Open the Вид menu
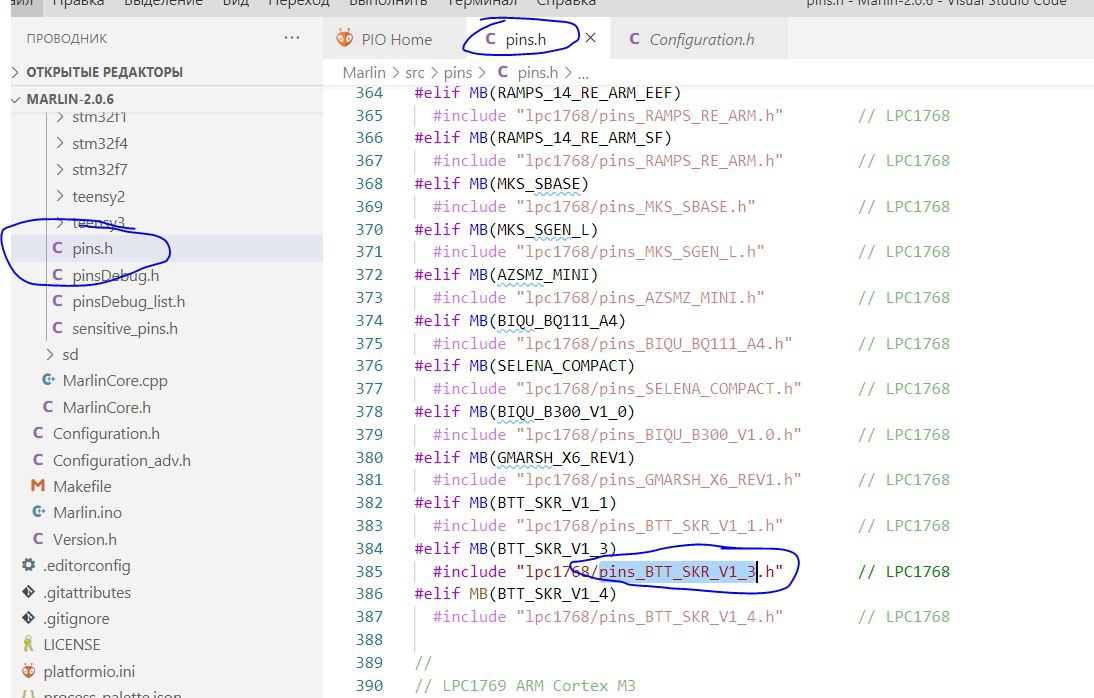Image resolution: width=1094 pixels, height=698 pixels. [x=235, y=3]
